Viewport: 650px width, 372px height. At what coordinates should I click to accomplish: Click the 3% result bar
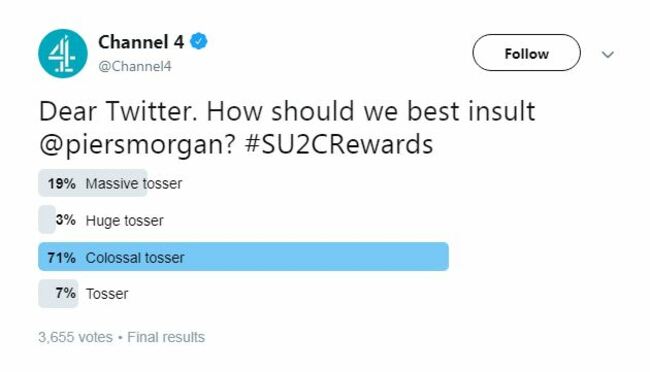point(47,219)
